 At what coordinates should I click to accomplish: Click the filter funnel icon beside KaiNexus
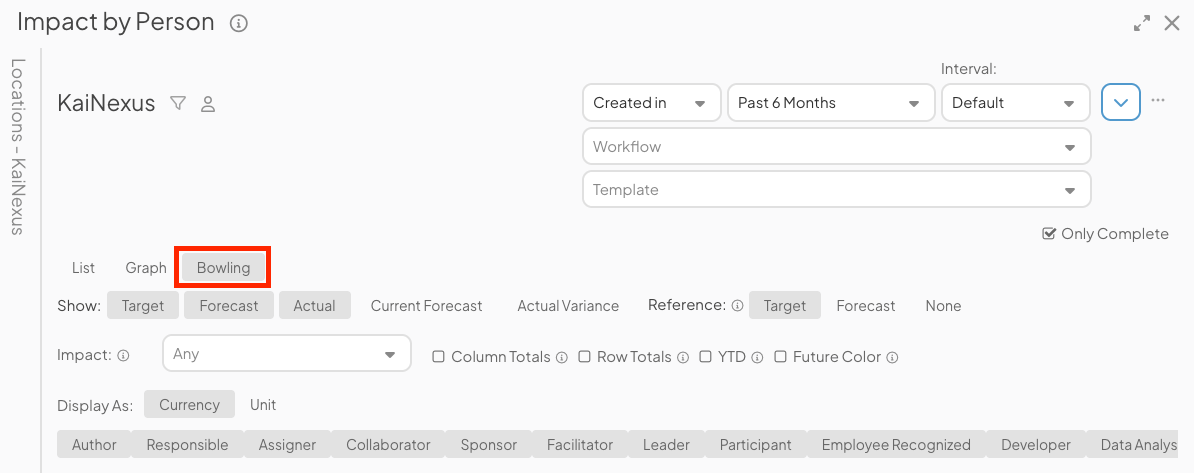(x=178, y=103)
